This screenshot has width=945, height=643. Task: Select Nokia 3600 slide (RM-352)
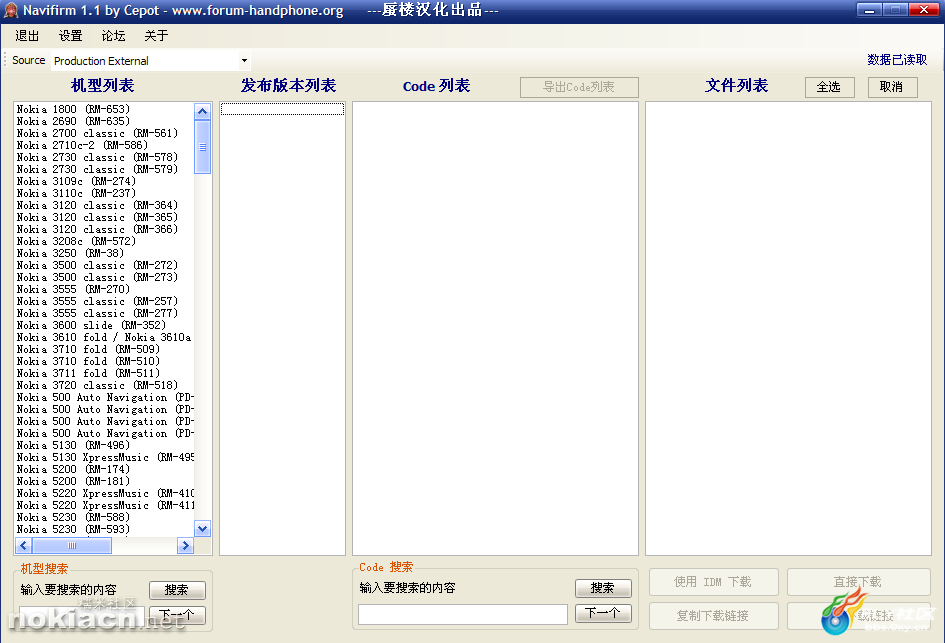click(92, 325)
